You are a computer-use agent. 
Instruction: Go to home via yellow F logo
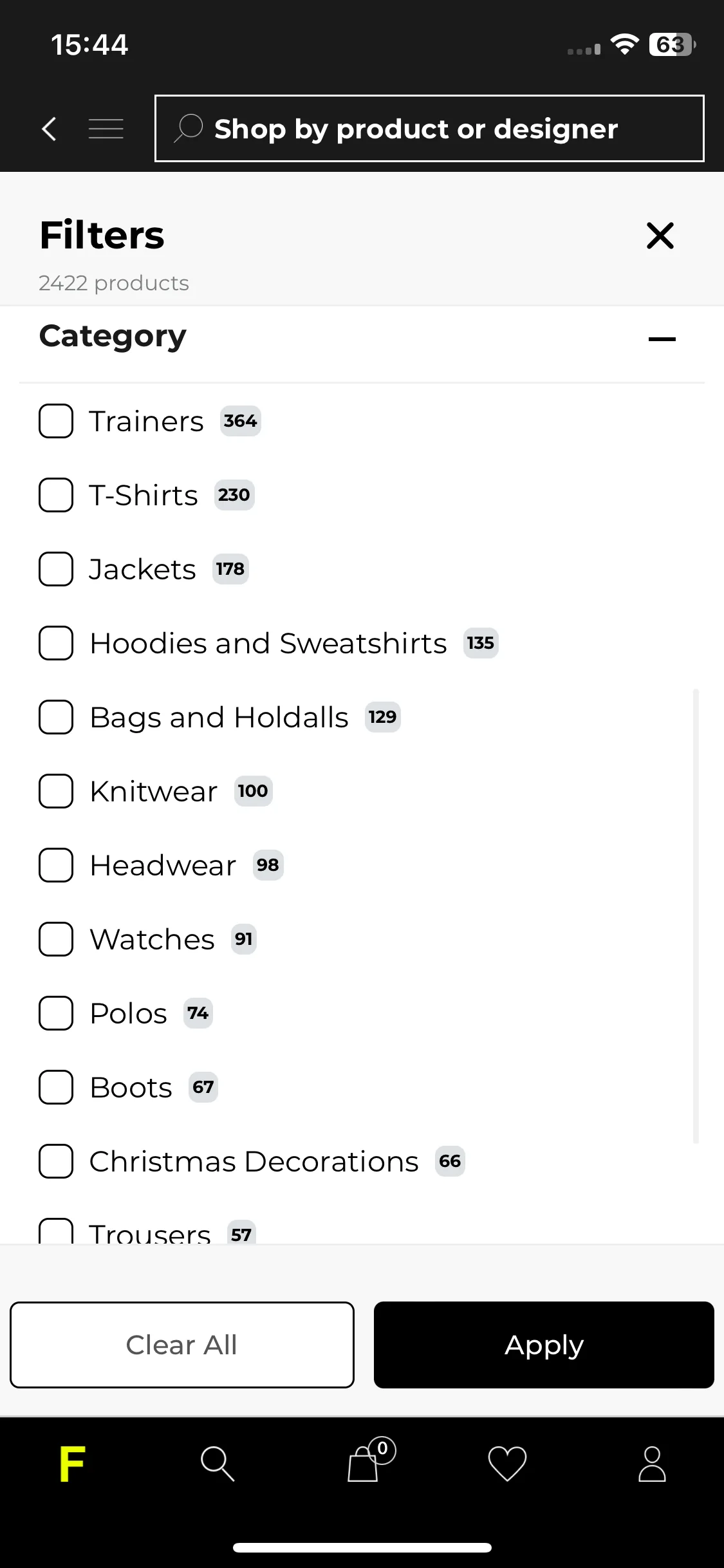[72, 1464]
